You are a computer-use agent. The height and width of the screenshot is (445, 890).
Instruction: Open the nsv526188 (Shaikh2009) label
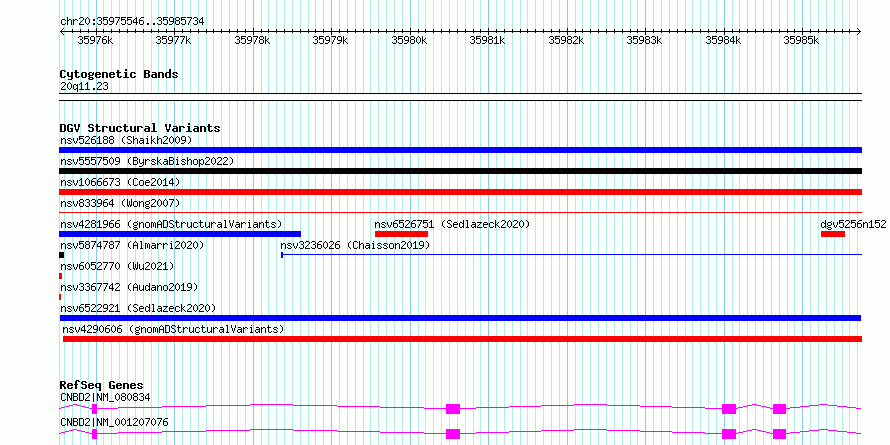126,140
